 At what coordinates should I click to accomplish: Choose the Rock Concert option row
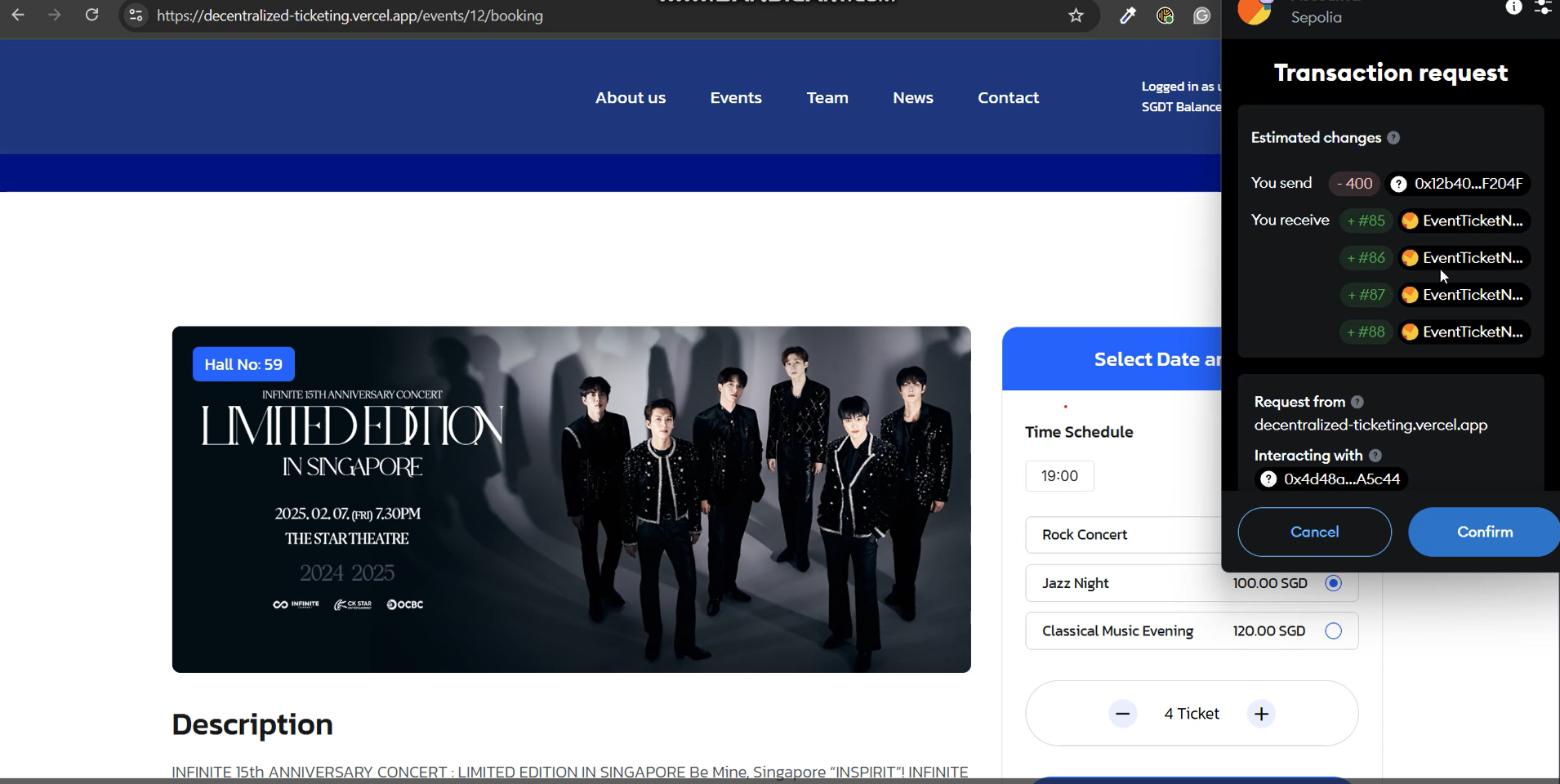(x=1124, y=535)
